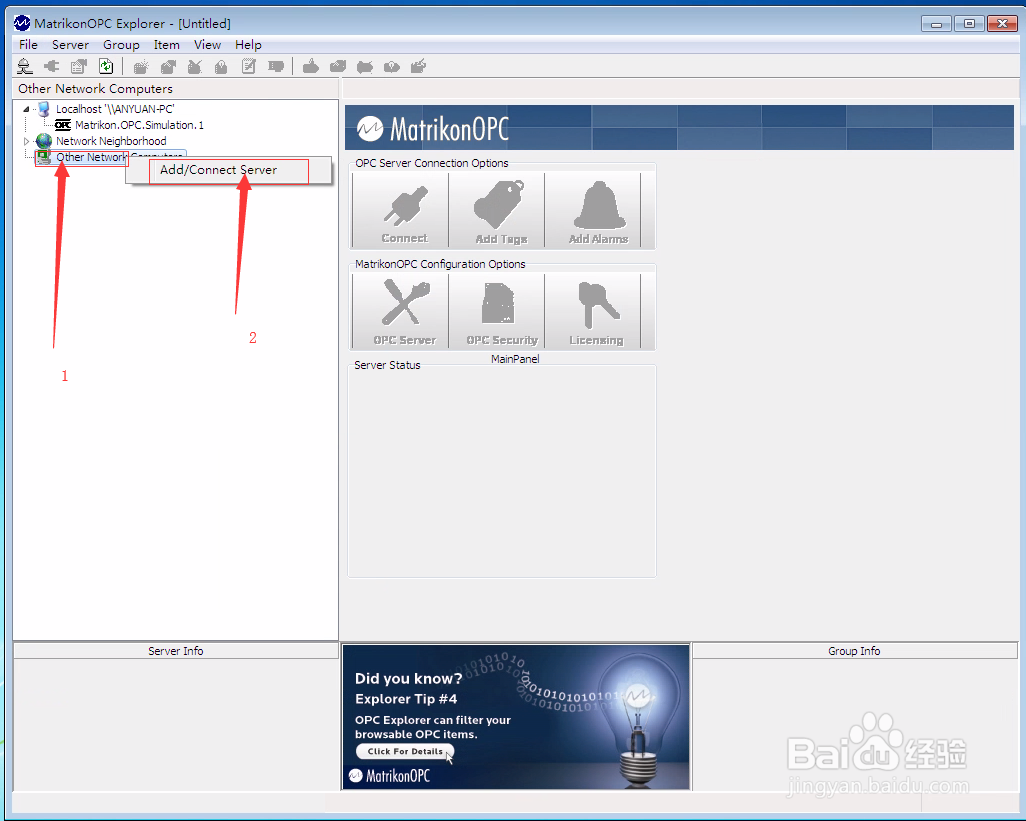The image size is (1026, 821).
Task: Select Localhost '\\ANYUAN-PC' tree item
Action: [115, 109]
